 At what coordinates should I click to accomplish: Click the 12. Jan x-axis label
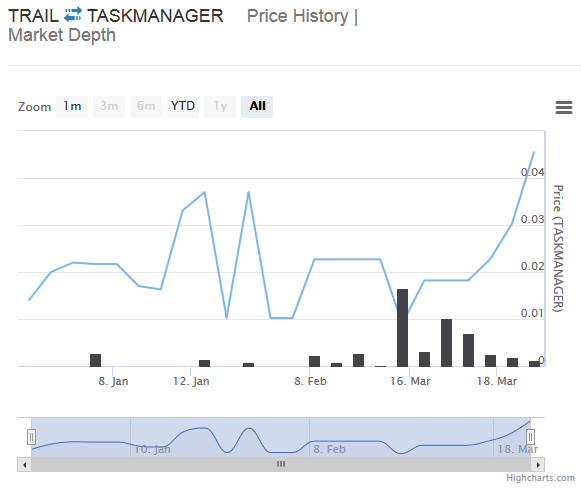pyautogui.click(x=191, y=381)
